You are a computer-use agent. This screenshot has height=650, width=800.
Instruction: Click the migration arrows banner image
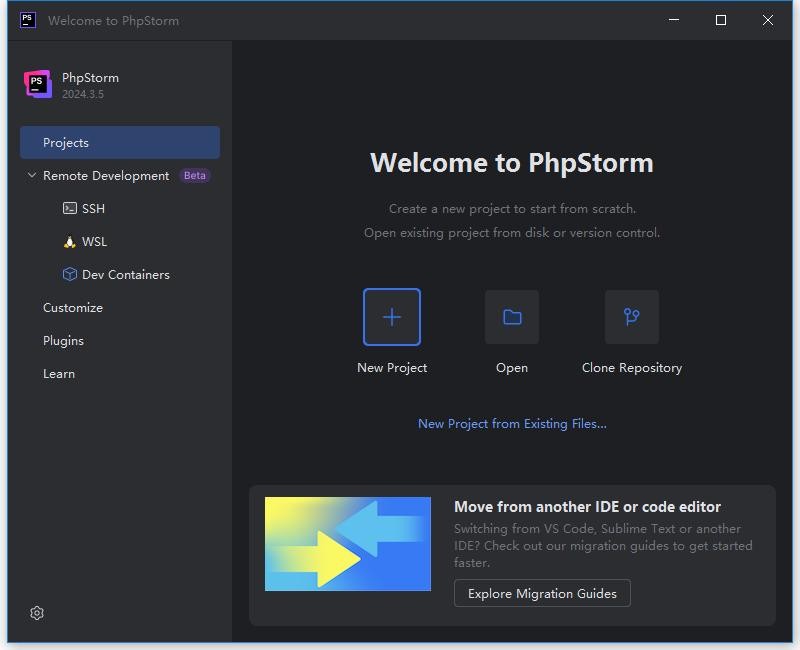point(348,544)
